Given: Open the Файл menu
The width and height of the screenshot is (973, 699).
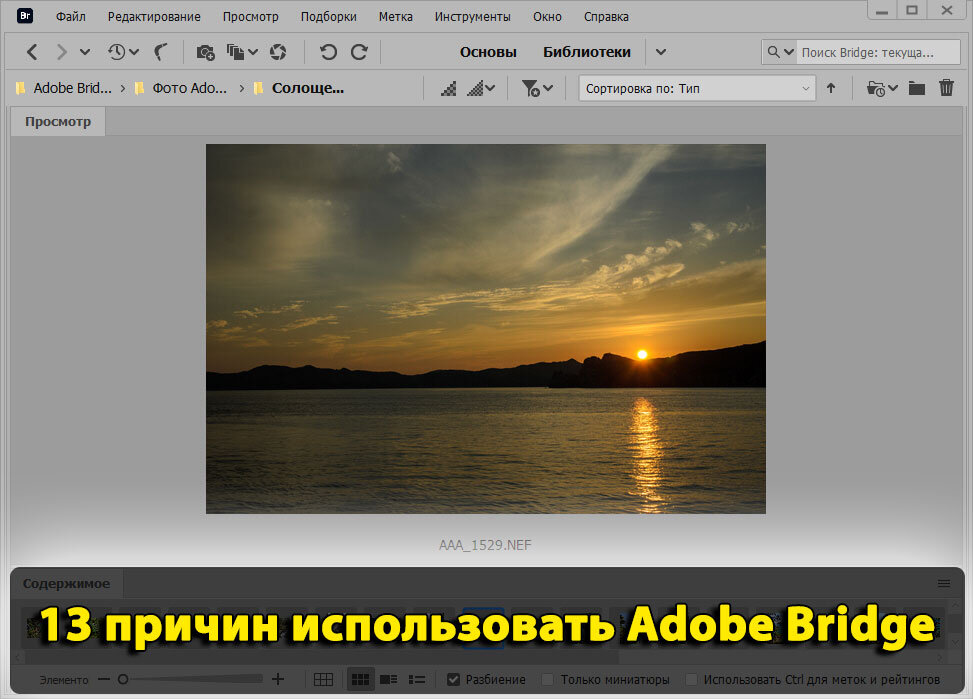Looking at the screenshot, I should click(x=70, y=17).
